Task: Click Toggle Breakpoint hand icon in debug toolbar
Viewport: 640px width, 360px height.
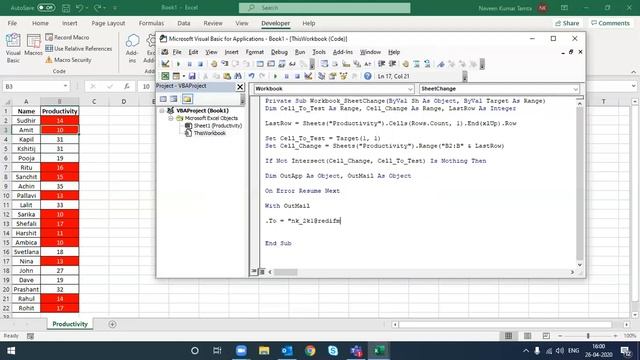Action: pyautogui.click(x=214, y=64)
